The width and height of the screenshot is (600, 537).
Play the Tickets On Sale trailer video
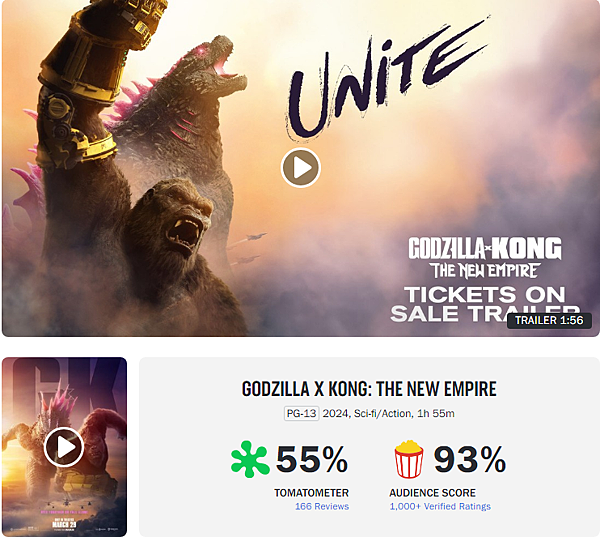[300, 168]
